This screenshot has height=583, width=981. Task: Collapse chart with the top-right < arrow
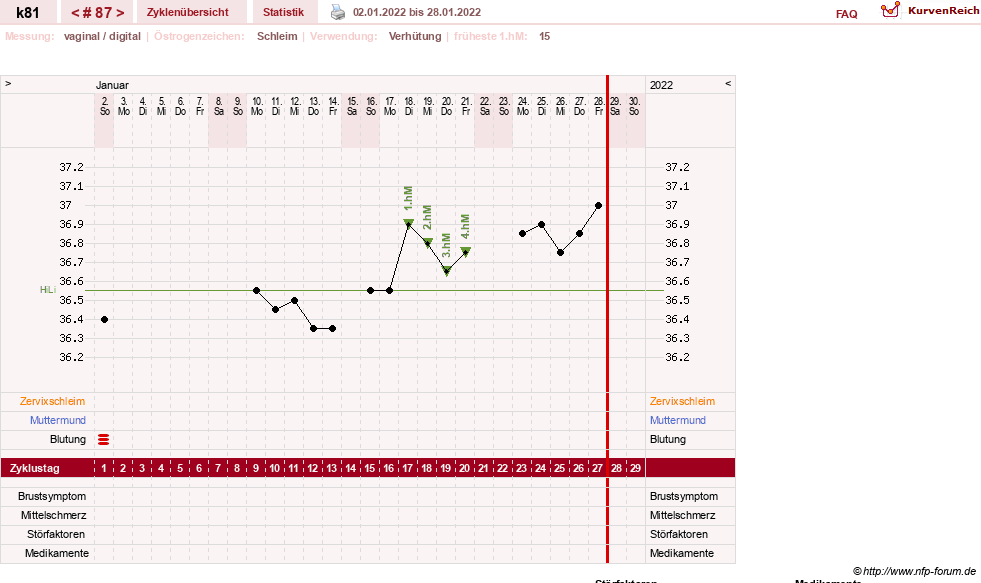click(x=728, y=83)
